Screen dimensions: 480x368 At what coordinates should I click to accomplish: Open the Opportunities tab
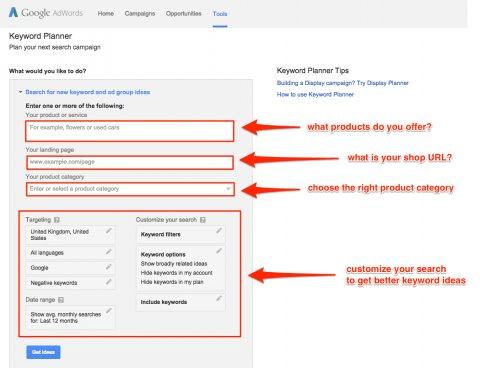[184, 14]
